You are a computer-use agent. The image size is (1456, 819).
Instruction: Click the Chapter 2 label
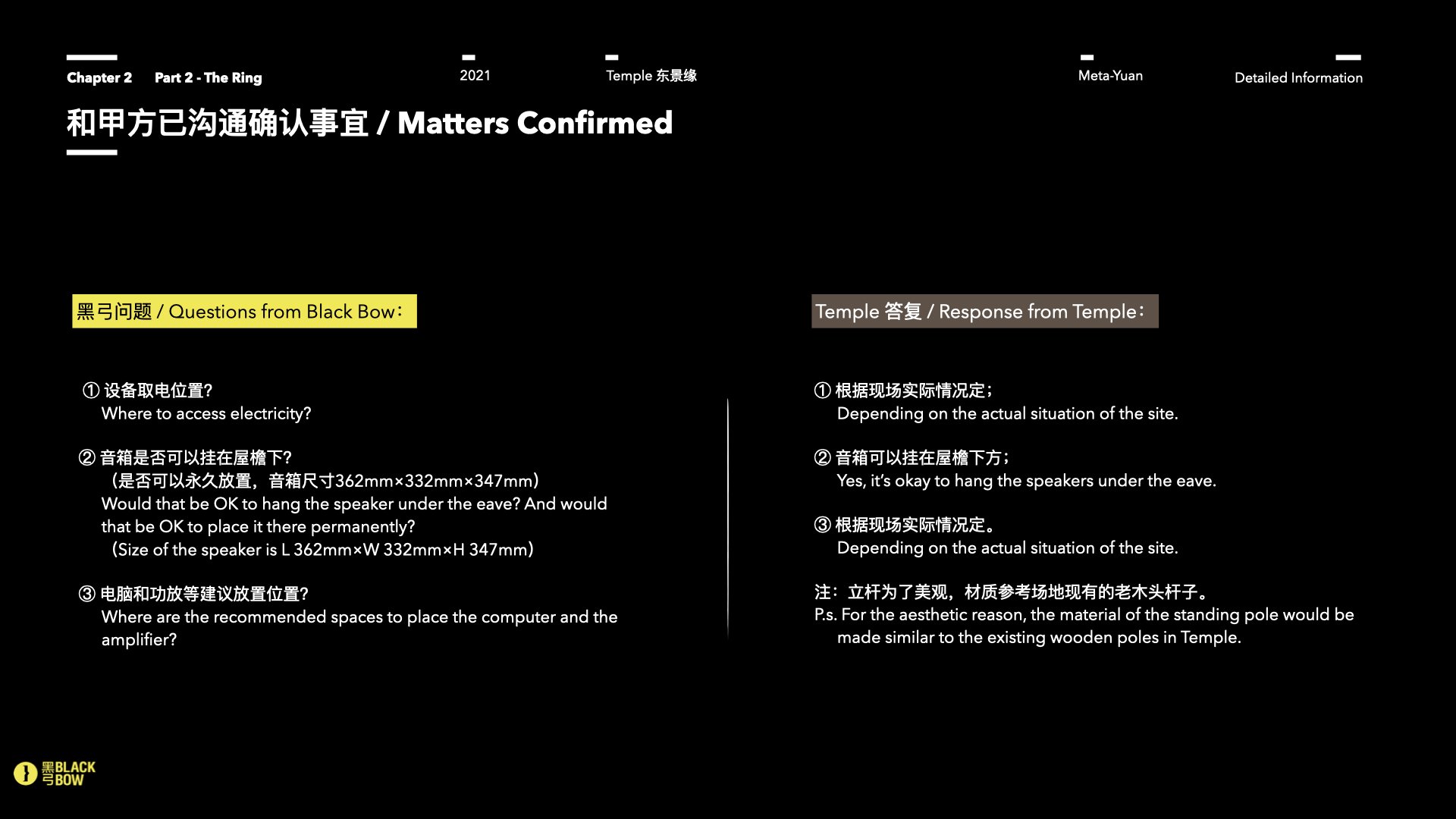(x=99, y=77)
